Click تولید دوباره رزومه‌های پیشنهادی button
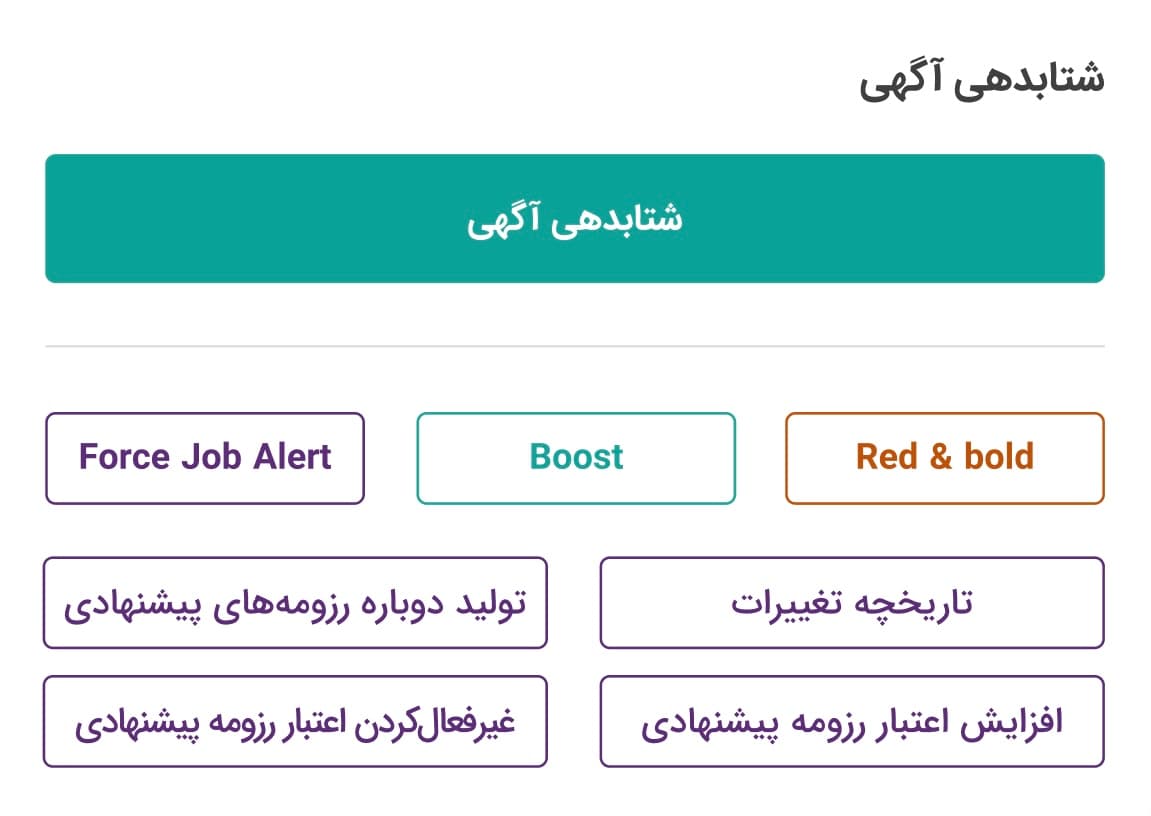Image resolution: width=1151 pixels, height=816 pixels. coord(295,603)
